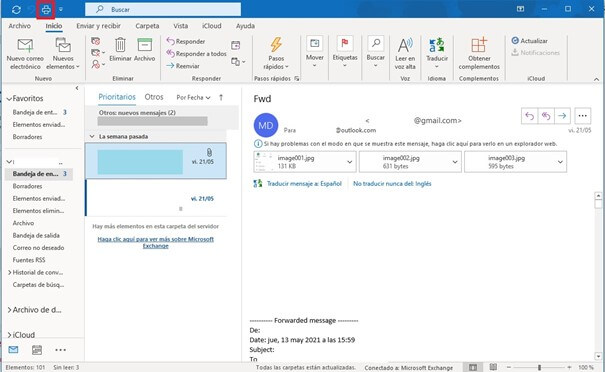Open the Etiquetas flag dropdown
Viewport: 605px width, 372px height.
point(345,52)
